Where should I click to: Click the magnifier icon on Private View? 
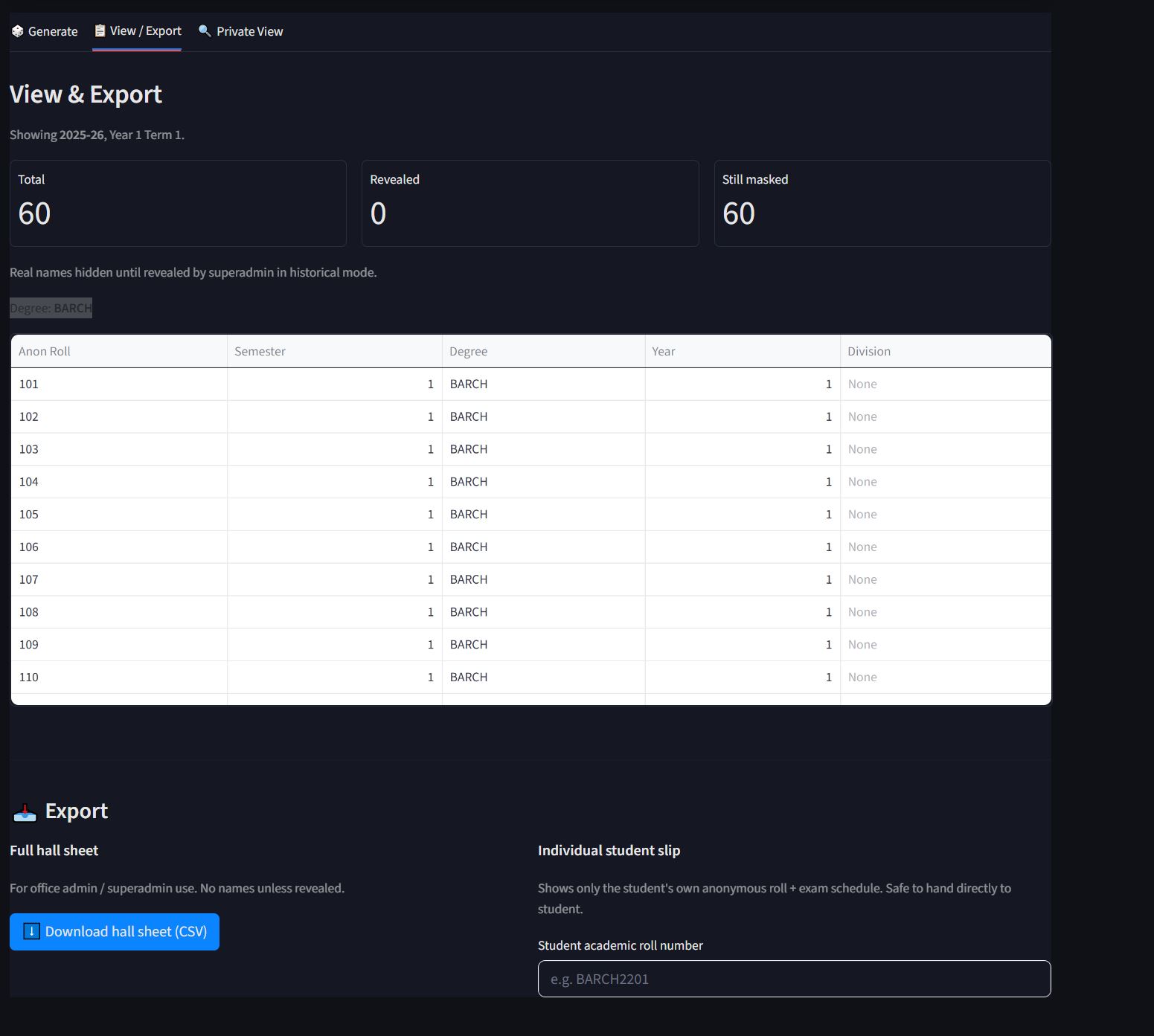point(205,30)
